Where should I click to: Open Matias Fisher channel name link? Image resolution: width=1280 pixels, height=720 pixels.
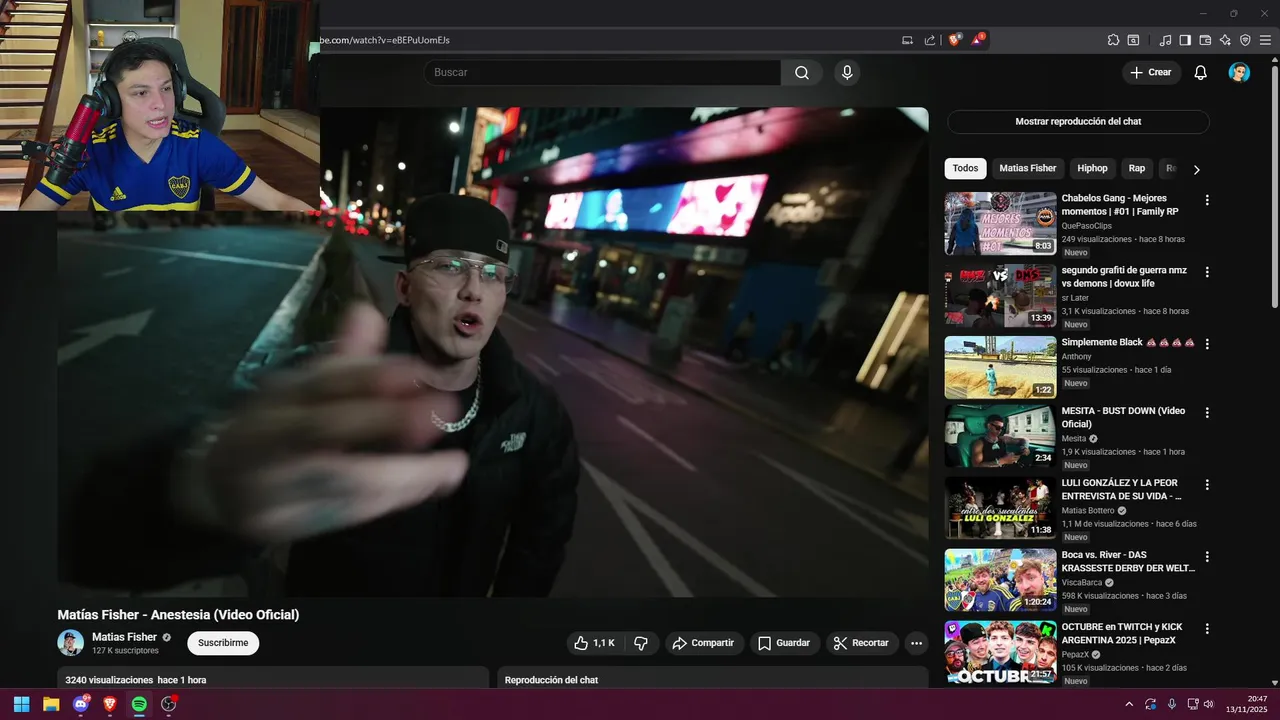click(124, 637)
